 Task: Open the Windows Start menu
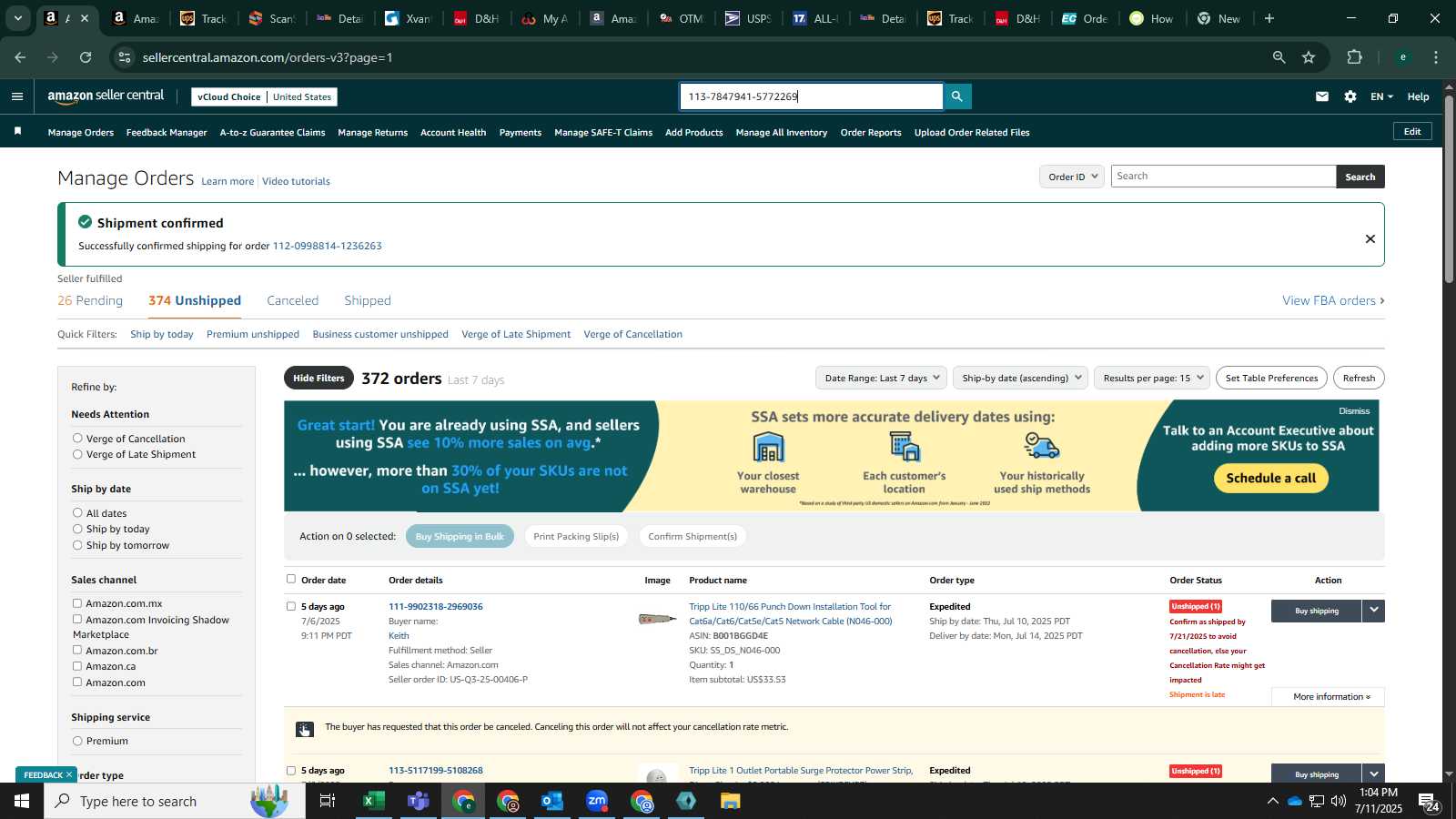click(22, 801)
